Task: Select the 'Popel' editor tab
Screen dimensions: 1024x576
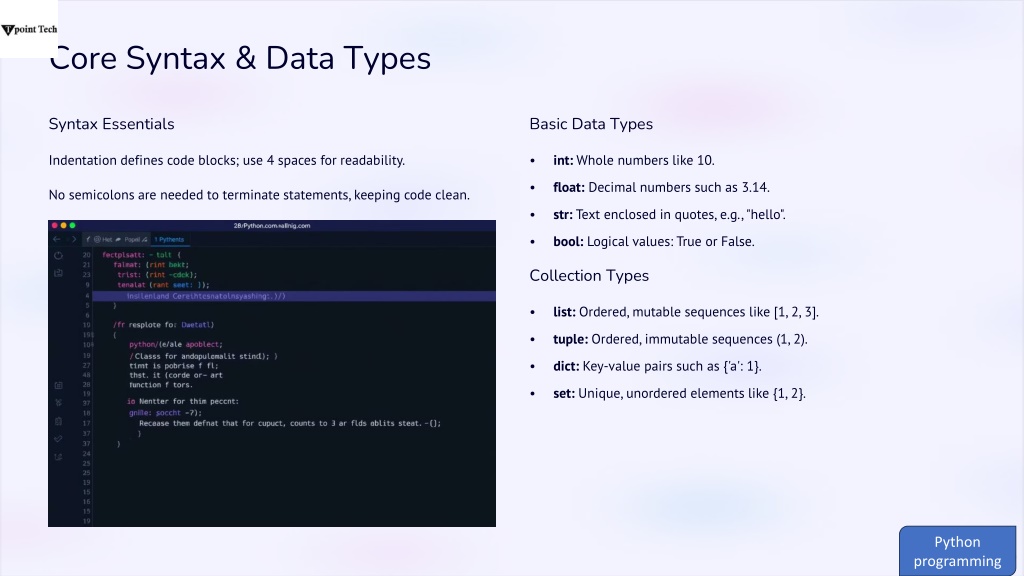Action: (x=131, y=240)
